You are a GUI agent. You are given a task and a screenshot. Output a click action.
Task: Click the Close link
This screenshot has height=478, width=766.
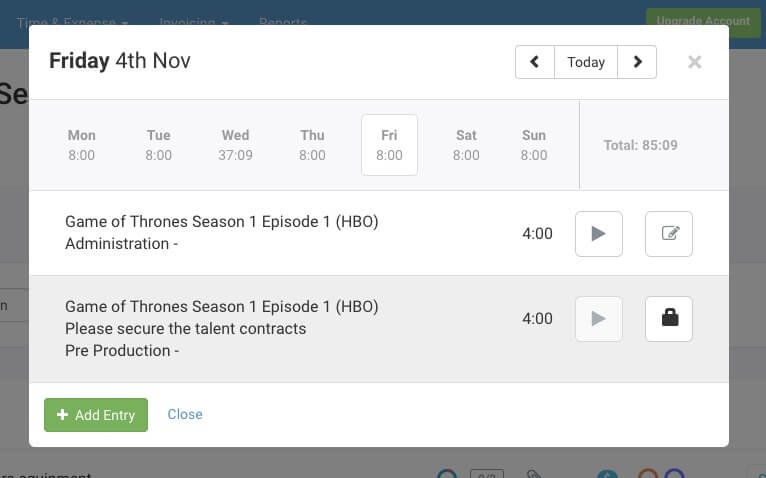click(185, 414)
